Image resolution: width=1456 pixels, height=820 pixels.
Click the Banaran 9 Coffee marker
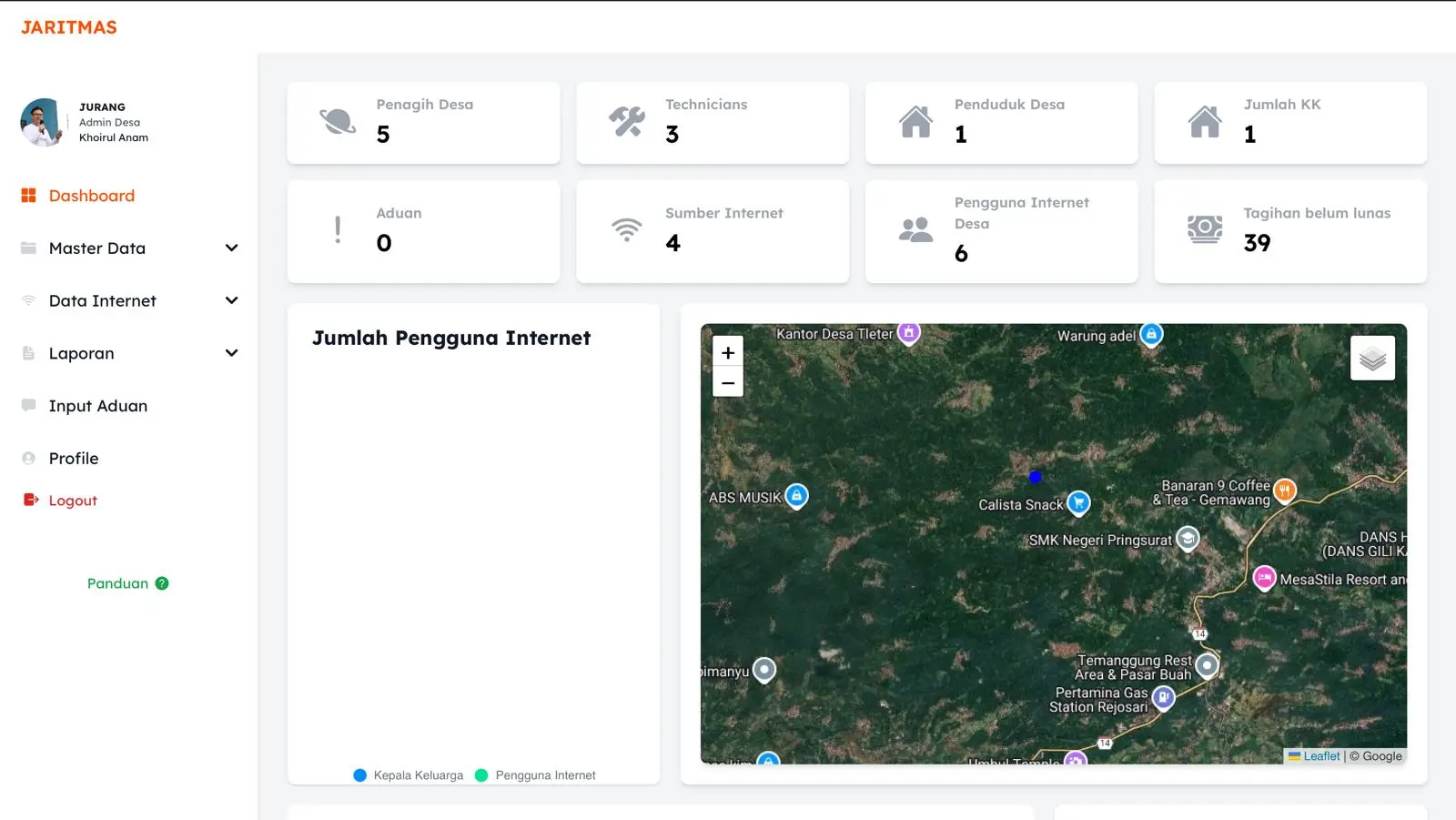pos(1284,491)
